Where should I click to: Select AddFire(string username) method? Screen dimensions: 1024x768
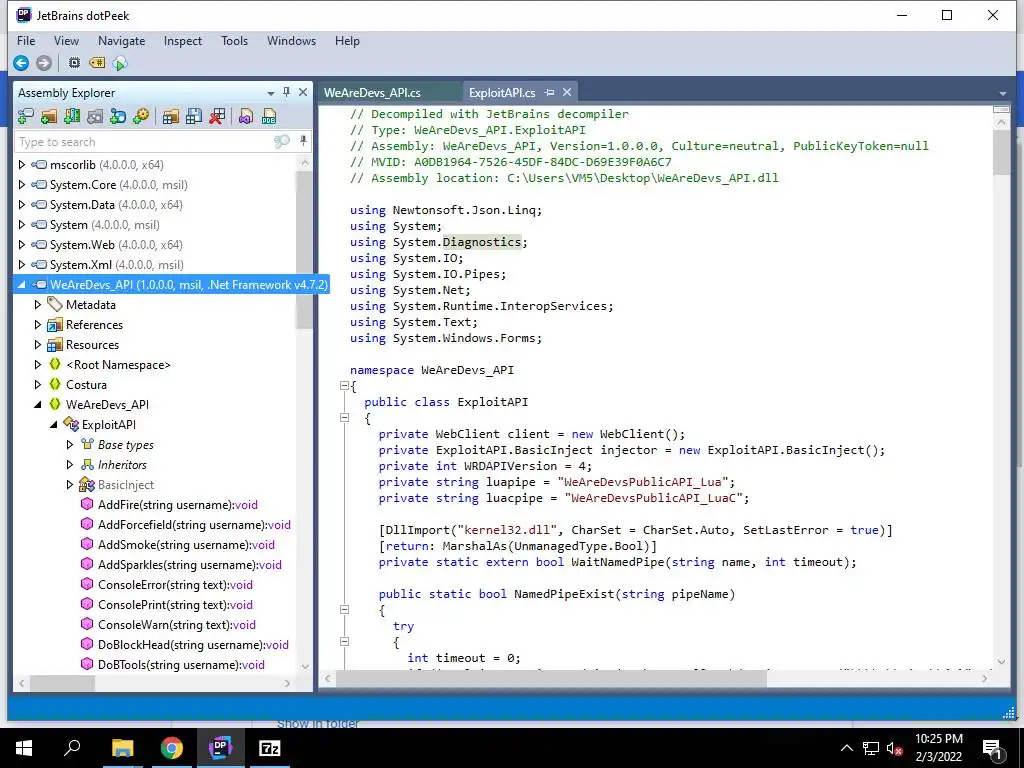[178, 505]
